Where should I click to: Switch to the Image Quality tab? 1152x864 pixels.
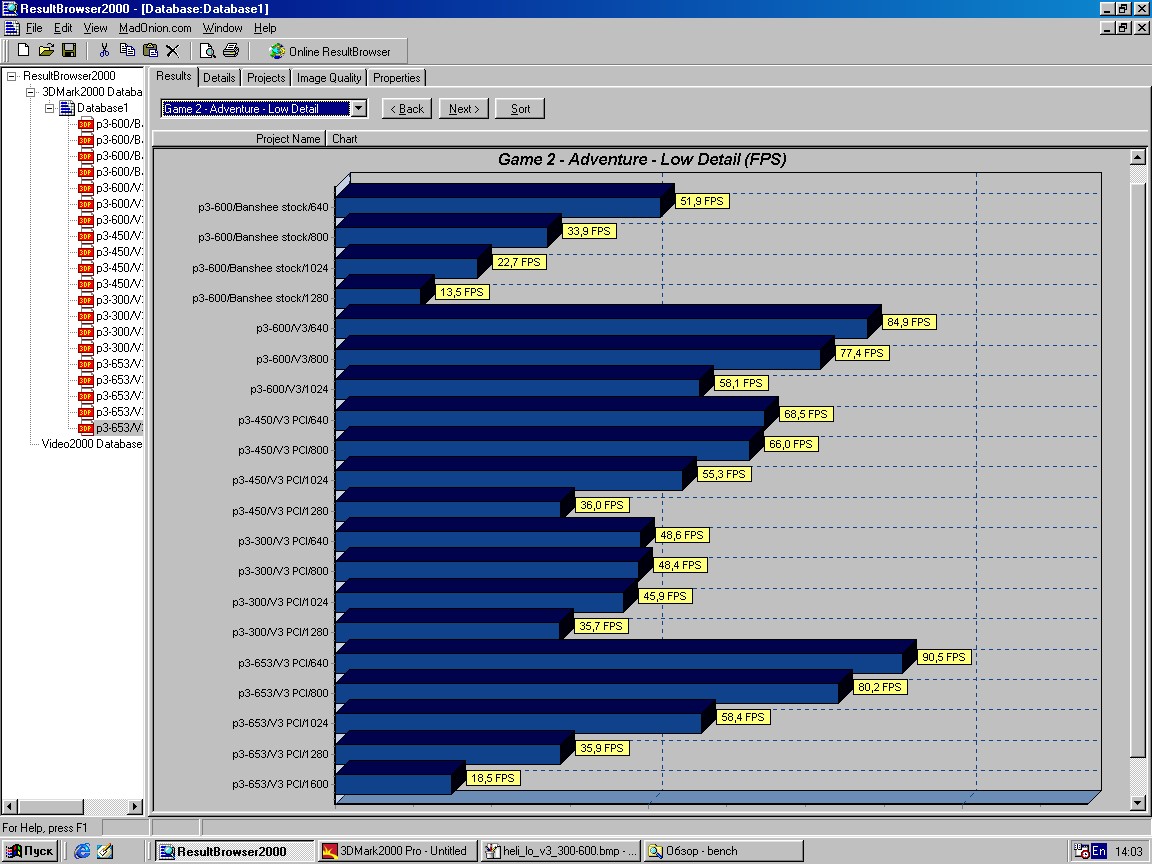(328, 77)
